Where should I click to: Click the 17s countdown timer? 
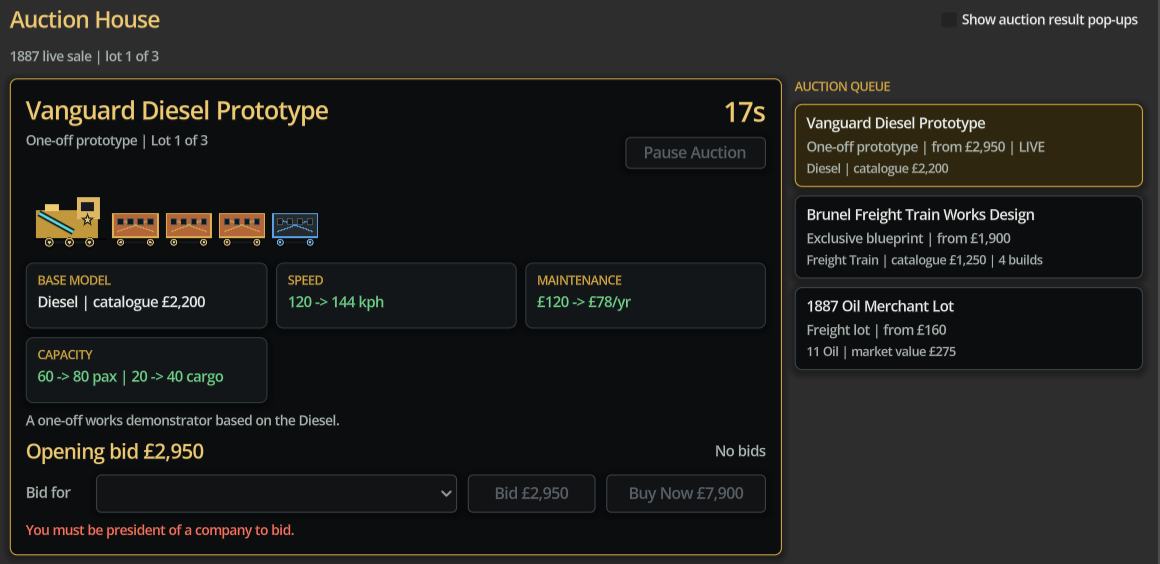(744, 113)
